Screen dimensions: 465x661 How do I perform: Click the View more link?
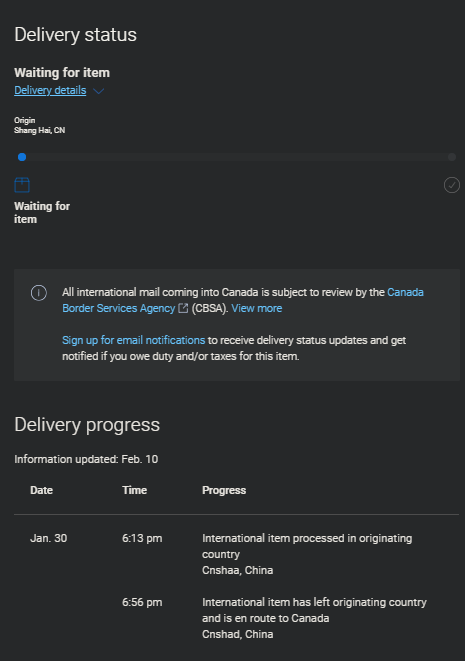(256, 308)
